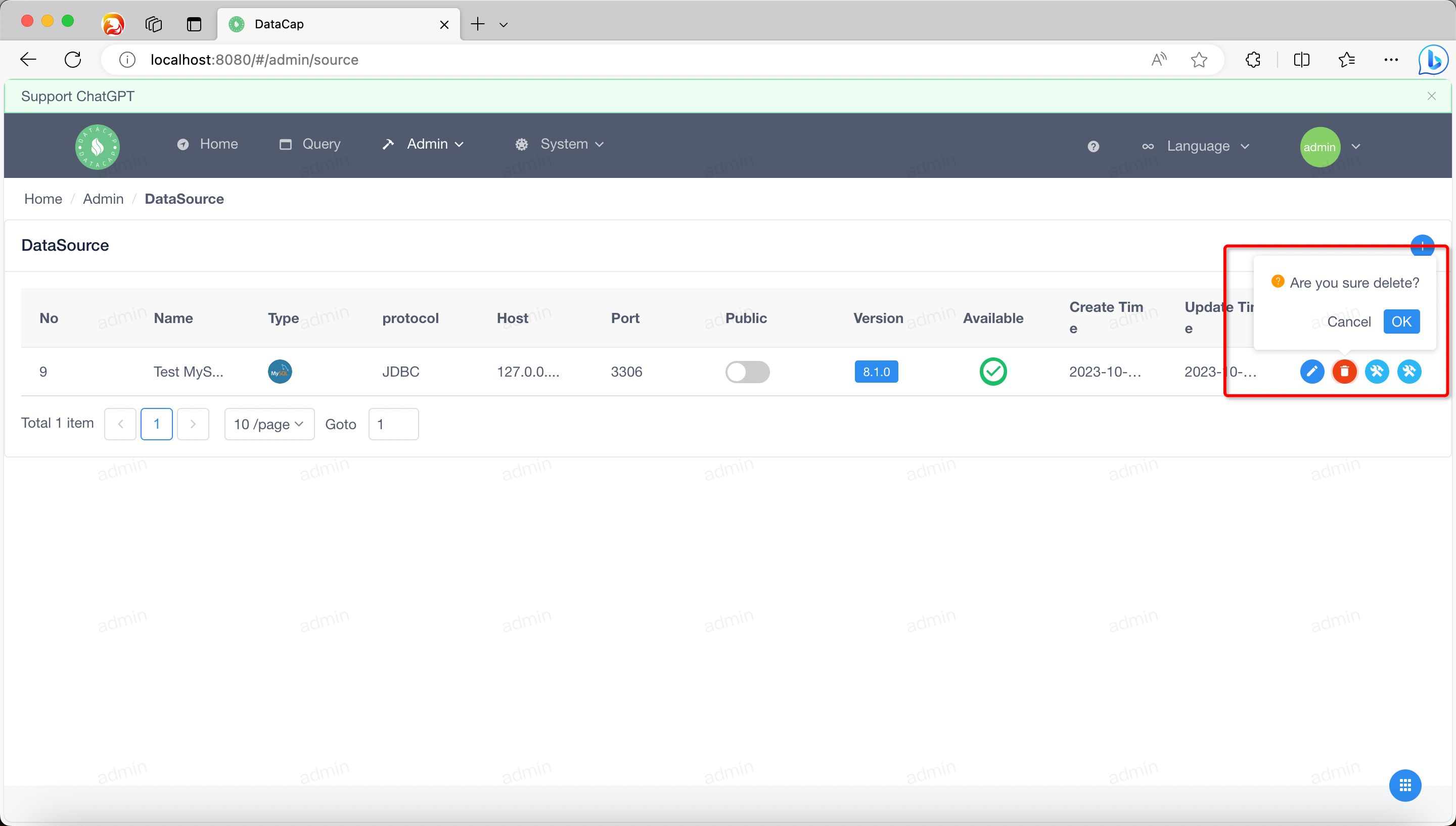Close the Support ChatGPT banner
This screenshot has height=826, width=1456.
(x=1431, y=96)
